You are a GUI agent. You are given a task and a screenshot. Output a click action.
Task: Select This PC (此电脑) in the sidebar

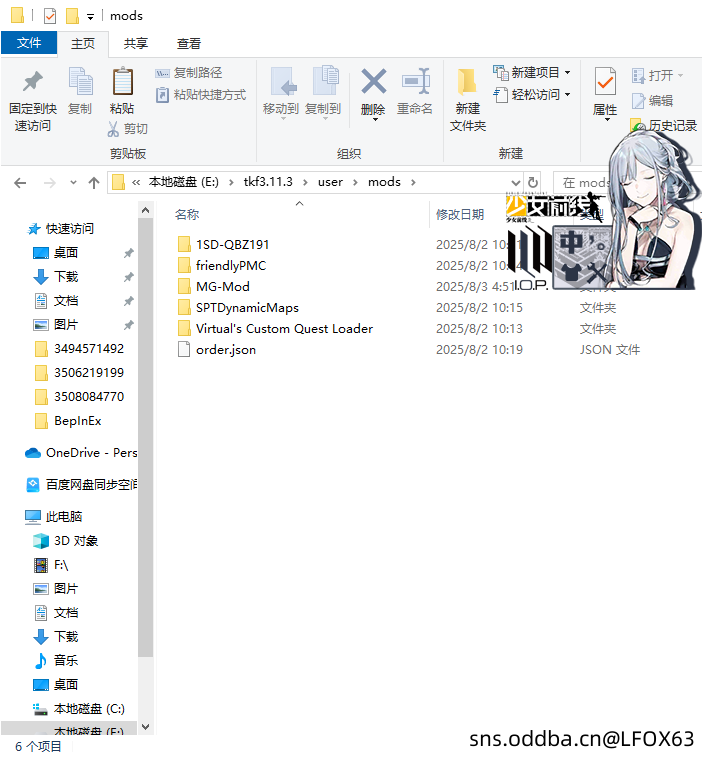click(64, 517)
